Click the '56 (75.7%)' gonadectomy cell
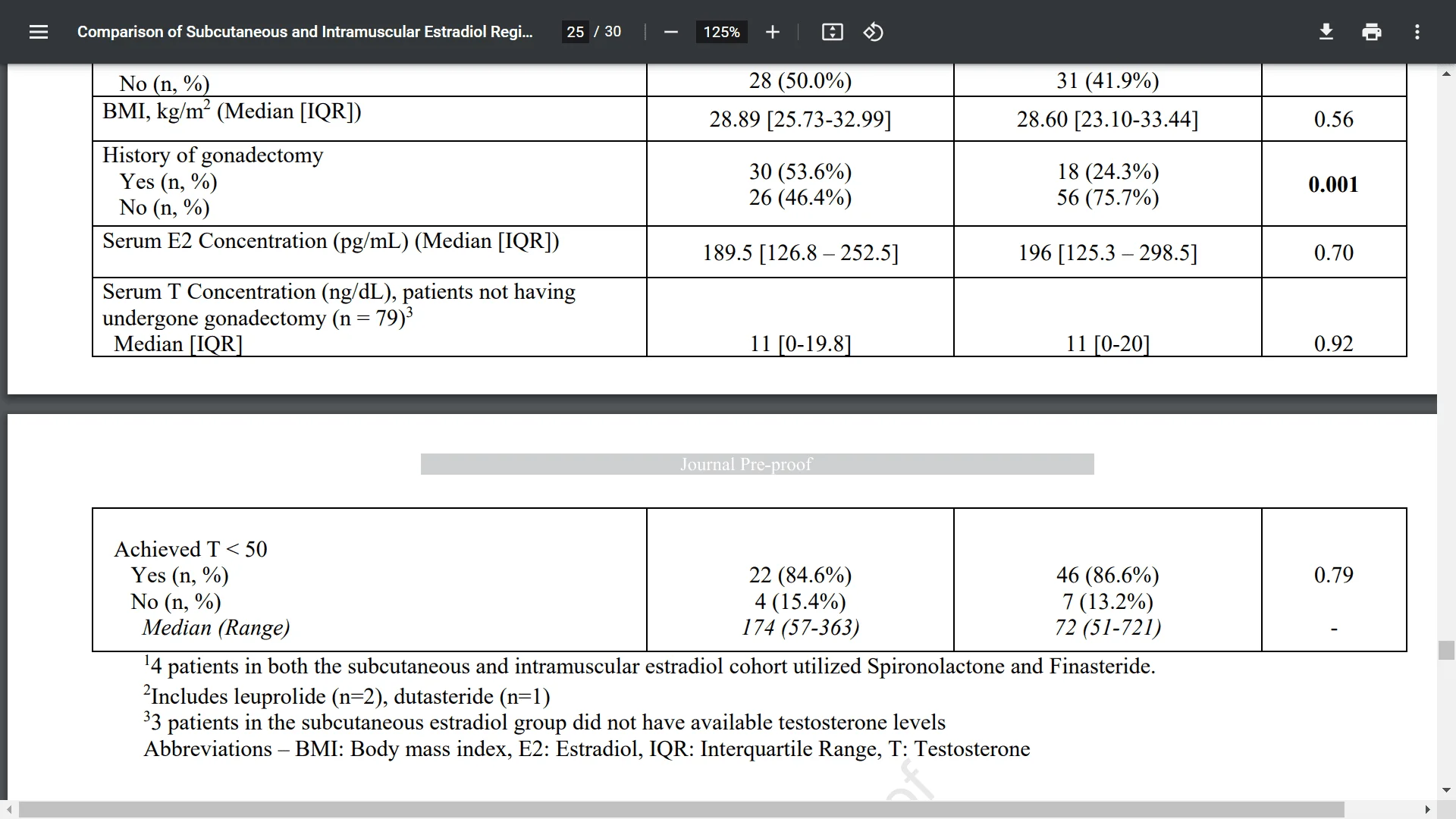The width and height of the screenshot is (1456, 819). pos(1107,198)
